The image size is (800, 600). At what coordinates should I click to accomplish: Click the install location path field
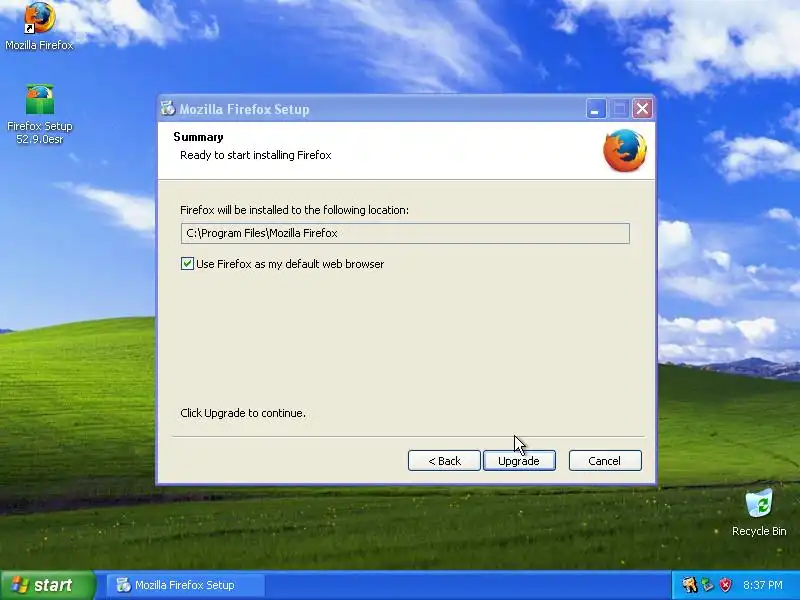click(405, 233)
